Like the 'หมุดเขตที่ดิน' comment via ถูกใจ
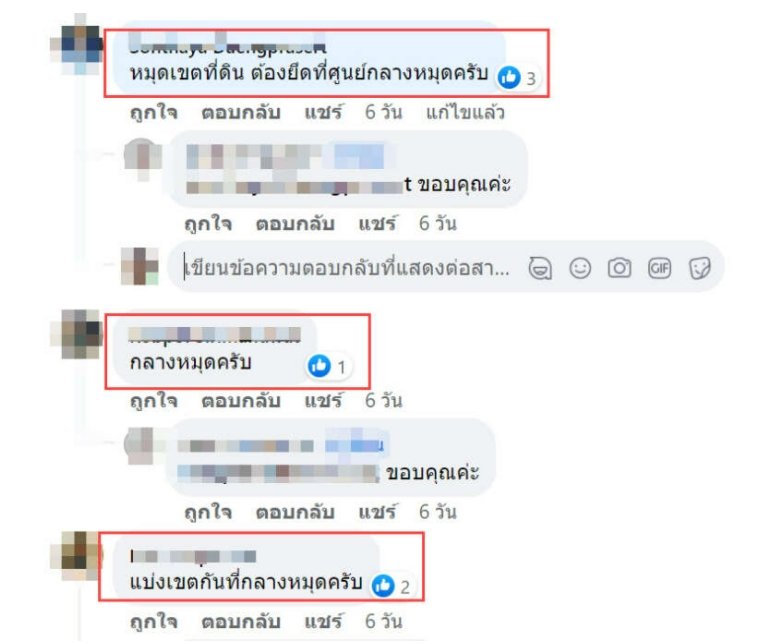The image size is (765, 644). 153,113
